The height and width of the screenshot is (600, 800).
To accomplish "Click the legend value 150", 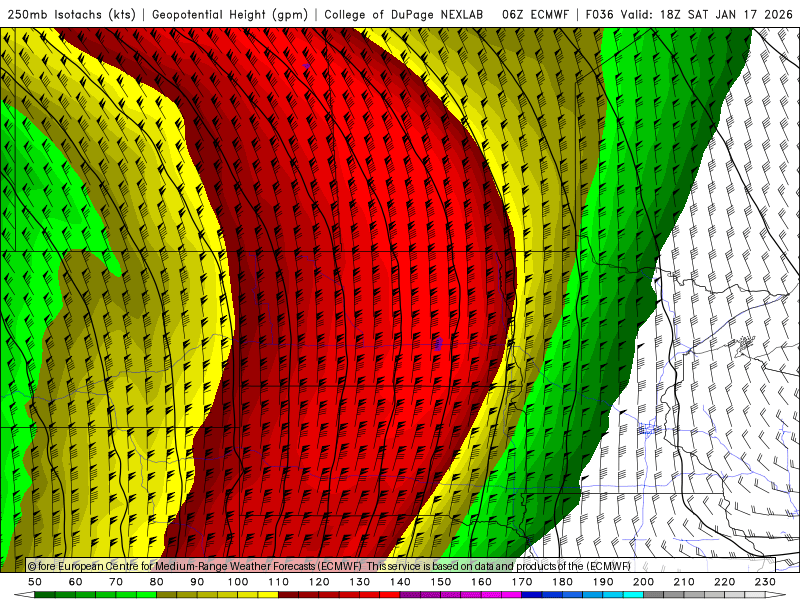I will tap(441, 582).
